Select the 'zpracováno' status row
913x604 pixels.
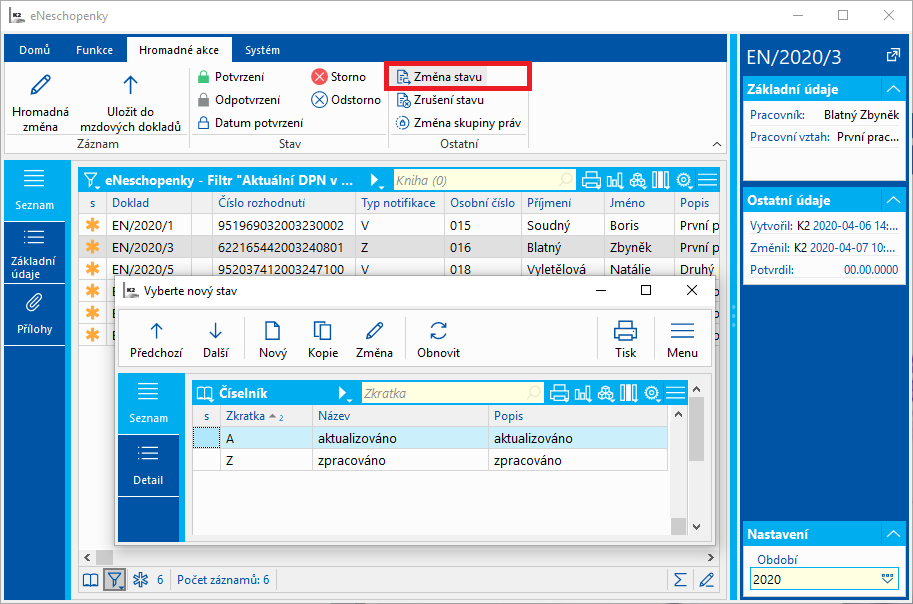[430, 460]
